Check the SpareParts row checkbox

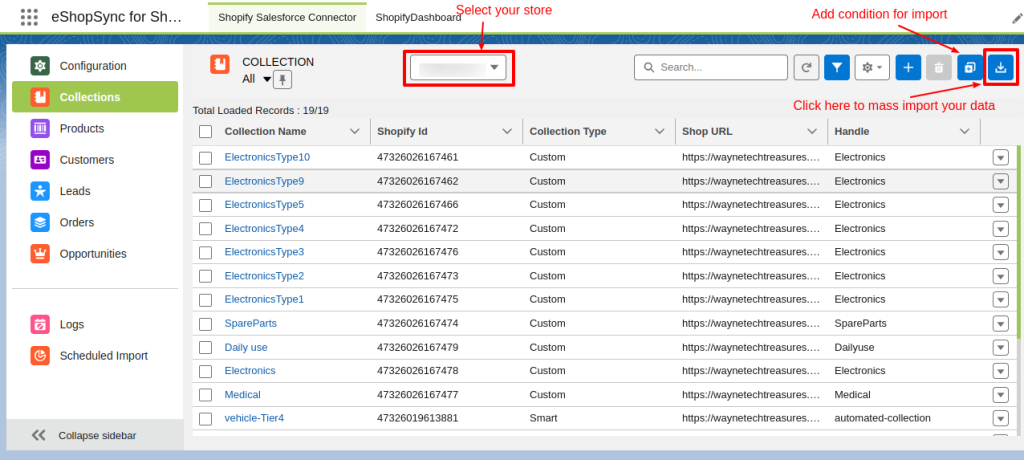pos(206,323)
